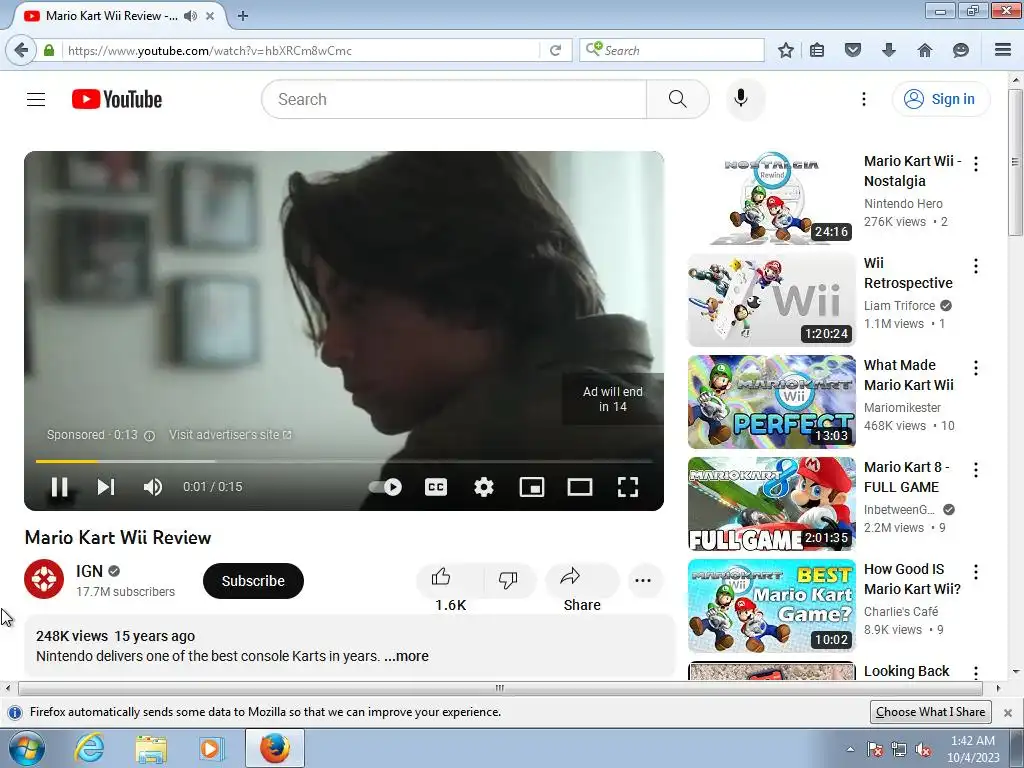Open options for Wii Retrospective
Image resolution: width=1024 pixels, height=768 pixels.
point(976,266)
